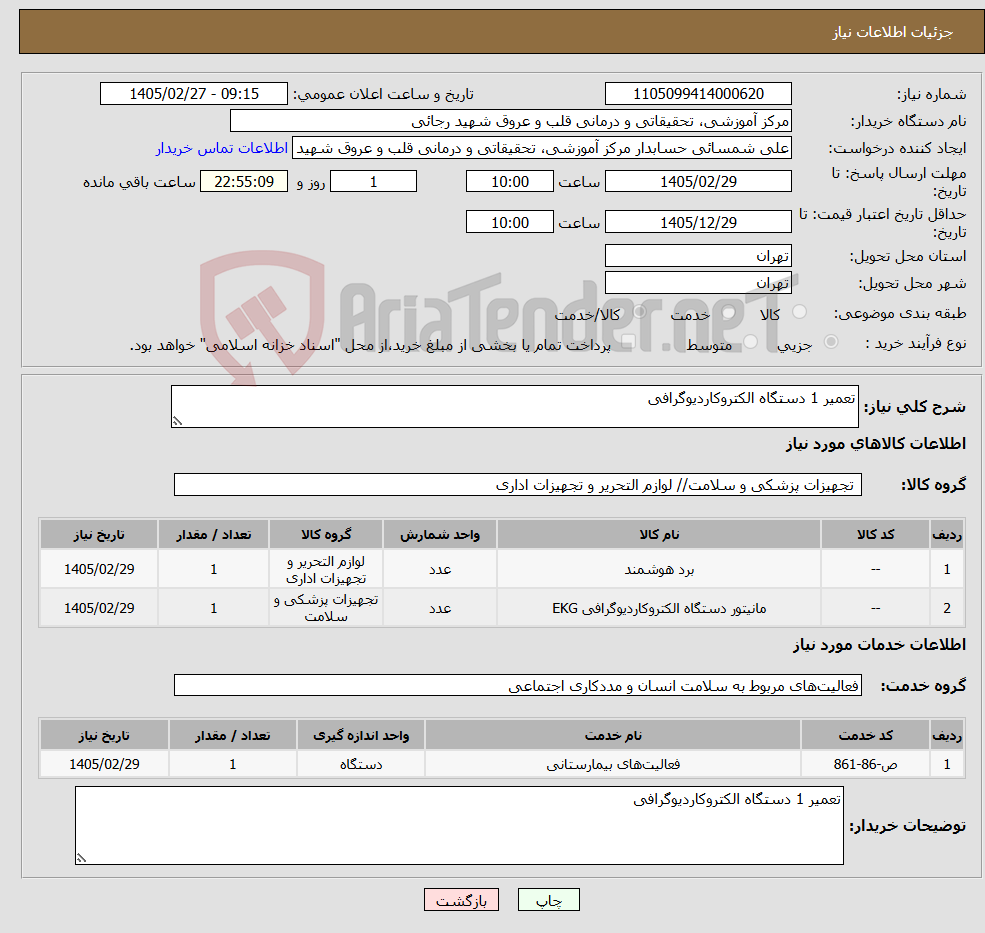Click the برد هوشمند item cell

click(x=658, y=569)
